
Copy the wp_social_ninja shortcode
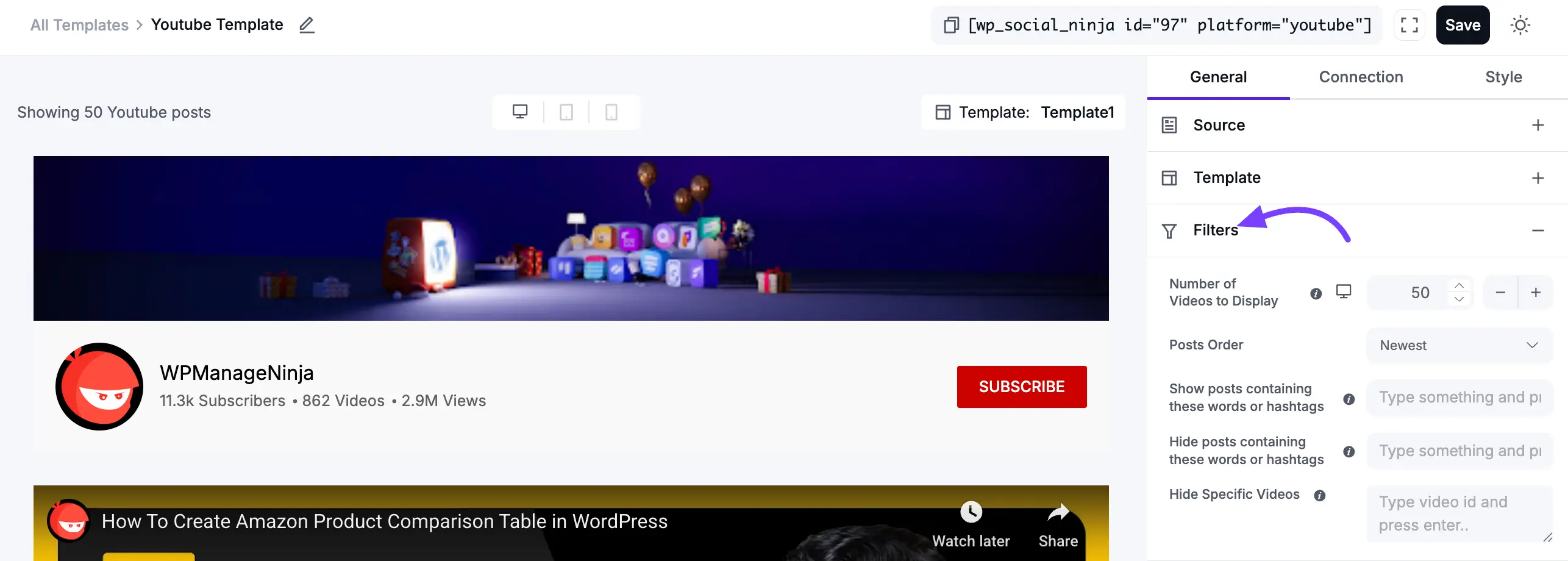coord(950,25)
